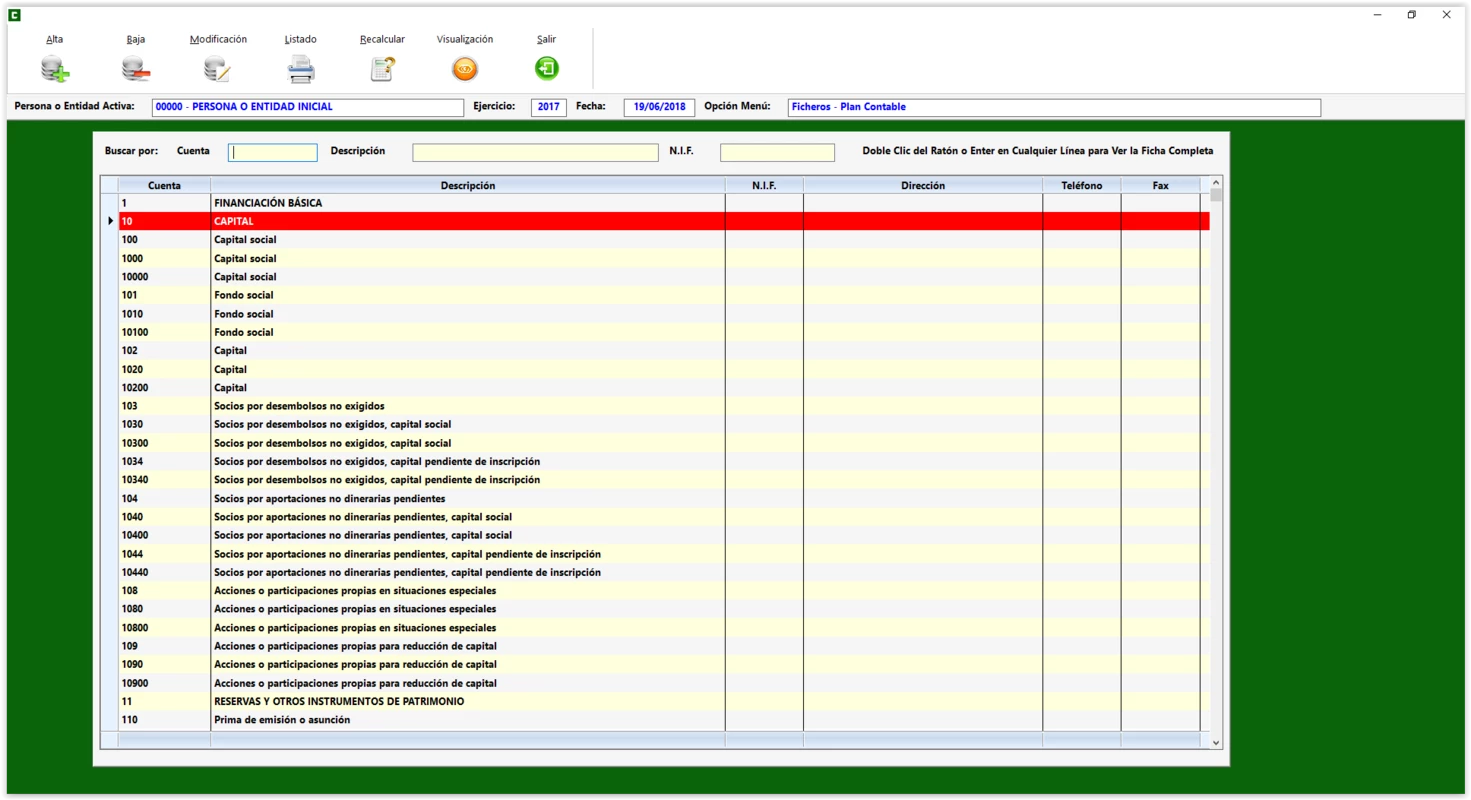Screen dimensions: 1471x800
Task: Select account 10100 Fondo social
Action: click(663, 332)
